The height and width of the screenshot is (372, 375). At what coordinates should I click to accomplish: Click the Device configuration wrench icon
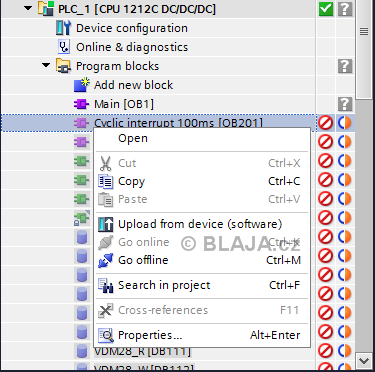pos(63,28)
